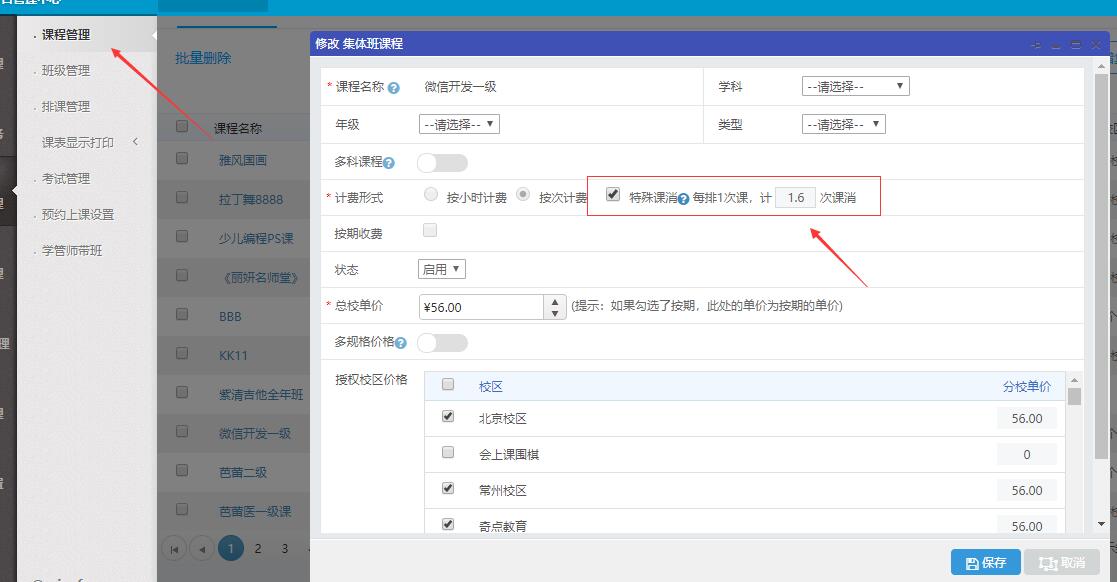Open course 紫清吉他全年班 in list

pos(261,395)
